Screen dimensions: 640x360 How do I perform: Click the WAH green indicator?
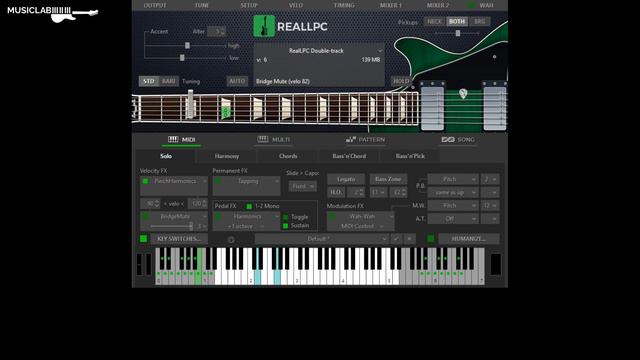click(471, 5)
